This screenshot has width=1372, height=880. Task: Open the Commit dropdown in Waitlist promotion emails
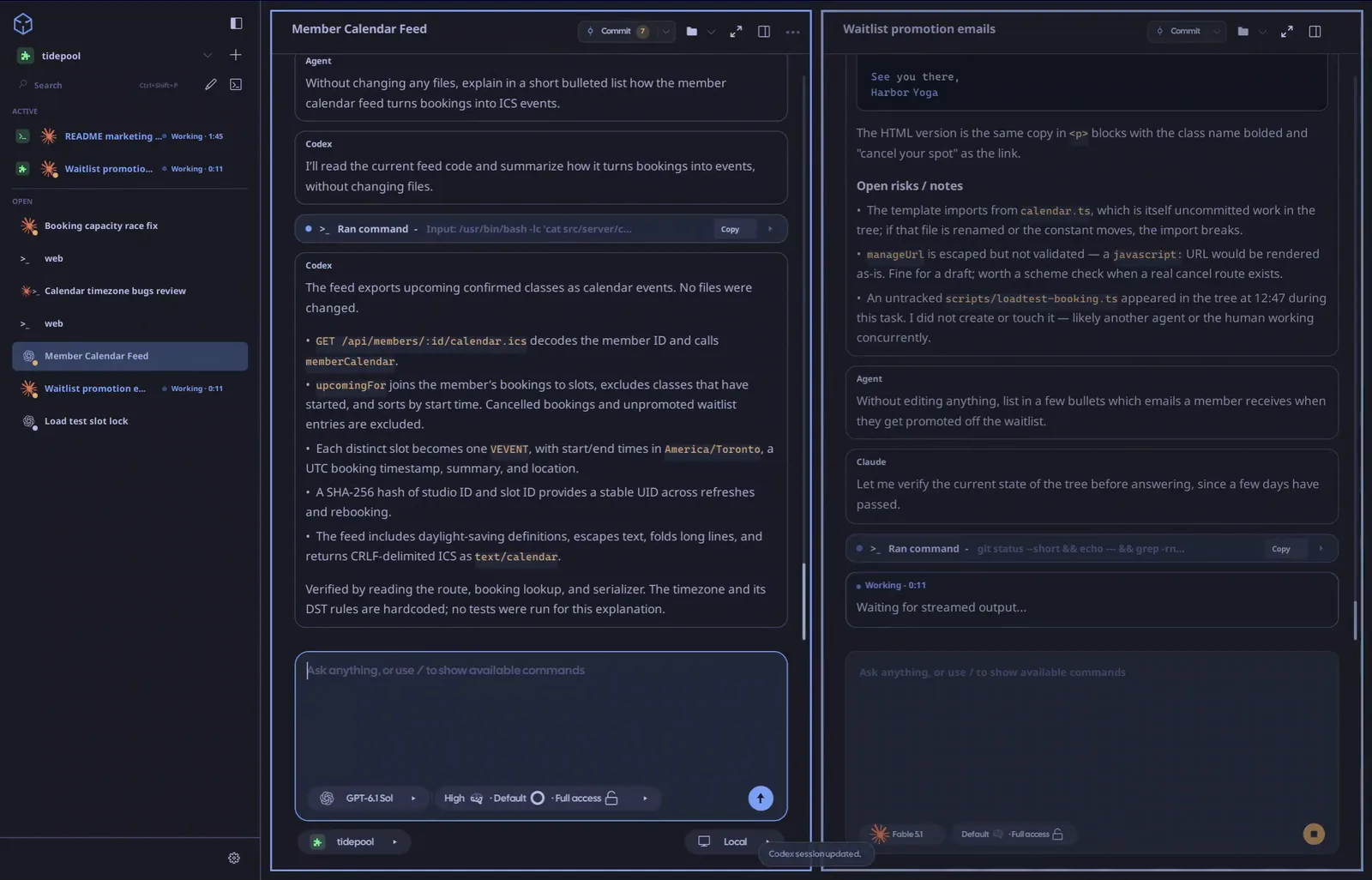click(1216, 32)
